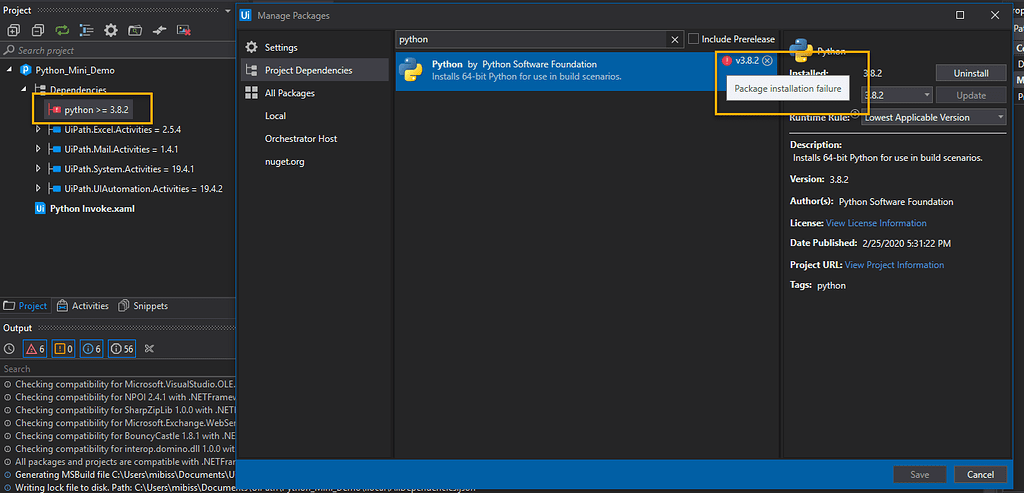Switch to the Snippets tab
Screen dimensions: 1024x493
click(143, 306)
